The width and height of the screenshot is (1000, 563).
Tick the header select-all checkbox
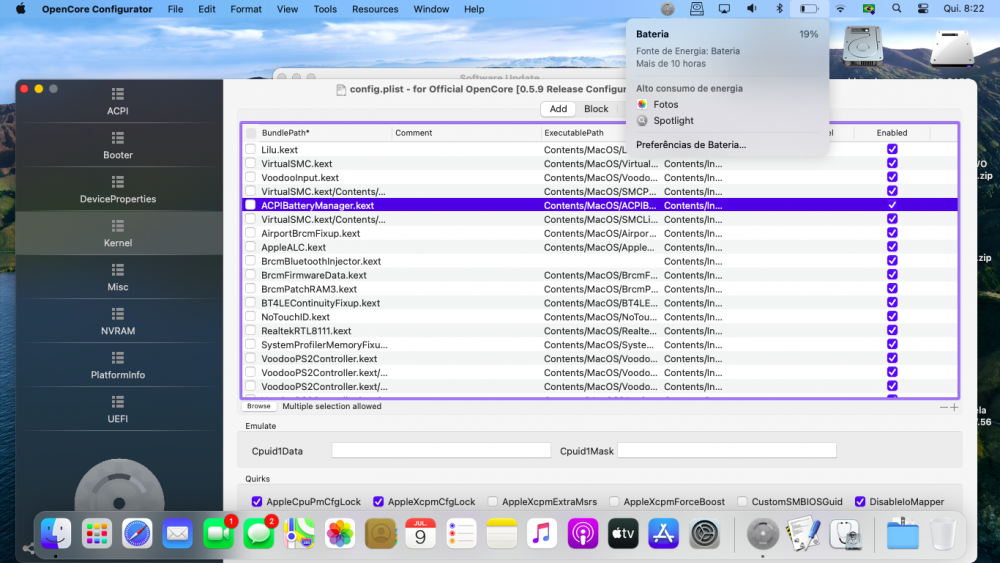[x=251, y=133]
